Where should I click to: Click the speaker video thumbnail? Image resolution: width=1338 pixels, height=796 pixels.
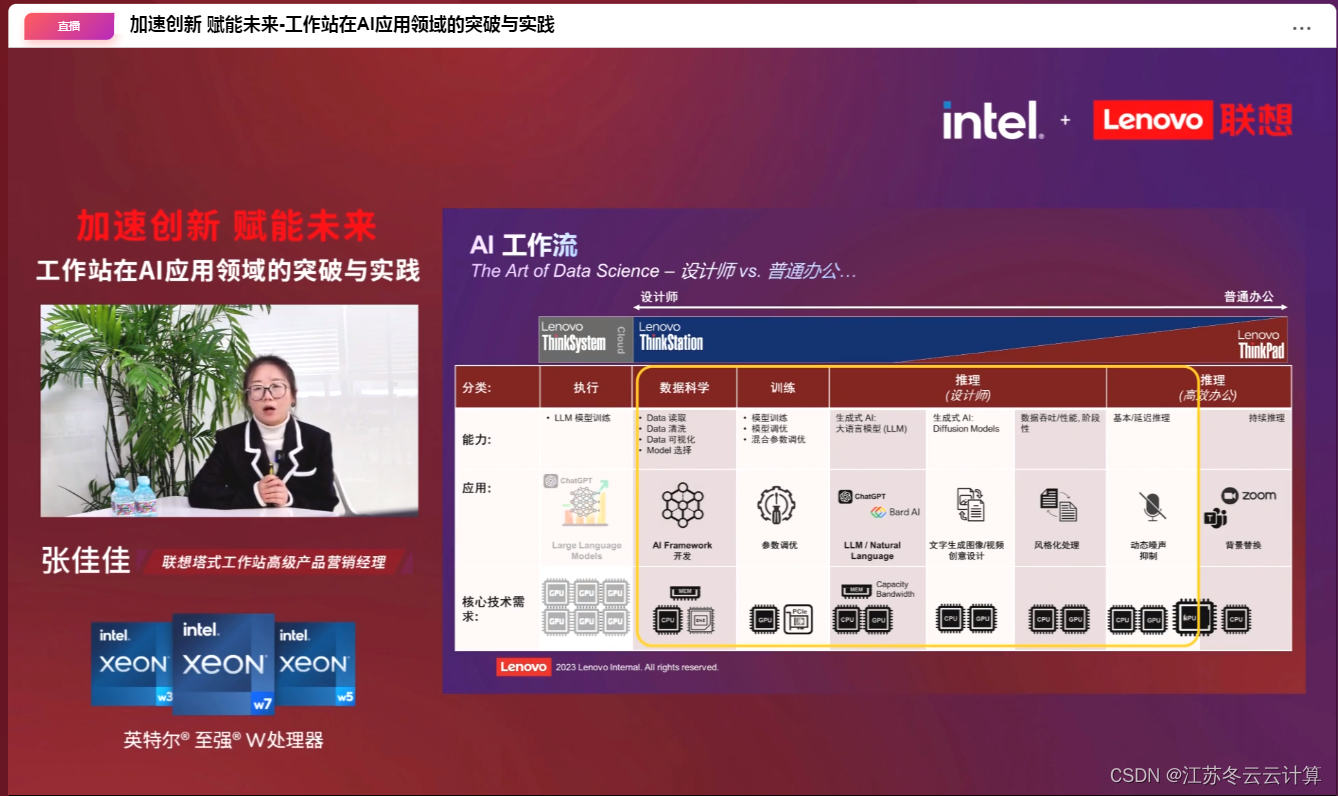pyautogui.click(x=229, y=411)
